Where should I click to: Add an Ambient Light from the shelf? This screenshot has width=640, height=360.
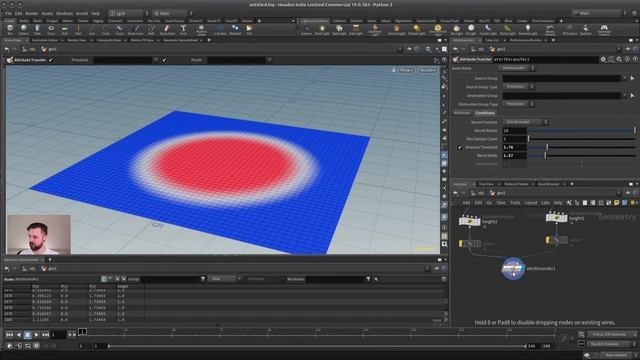pos(528,29)
